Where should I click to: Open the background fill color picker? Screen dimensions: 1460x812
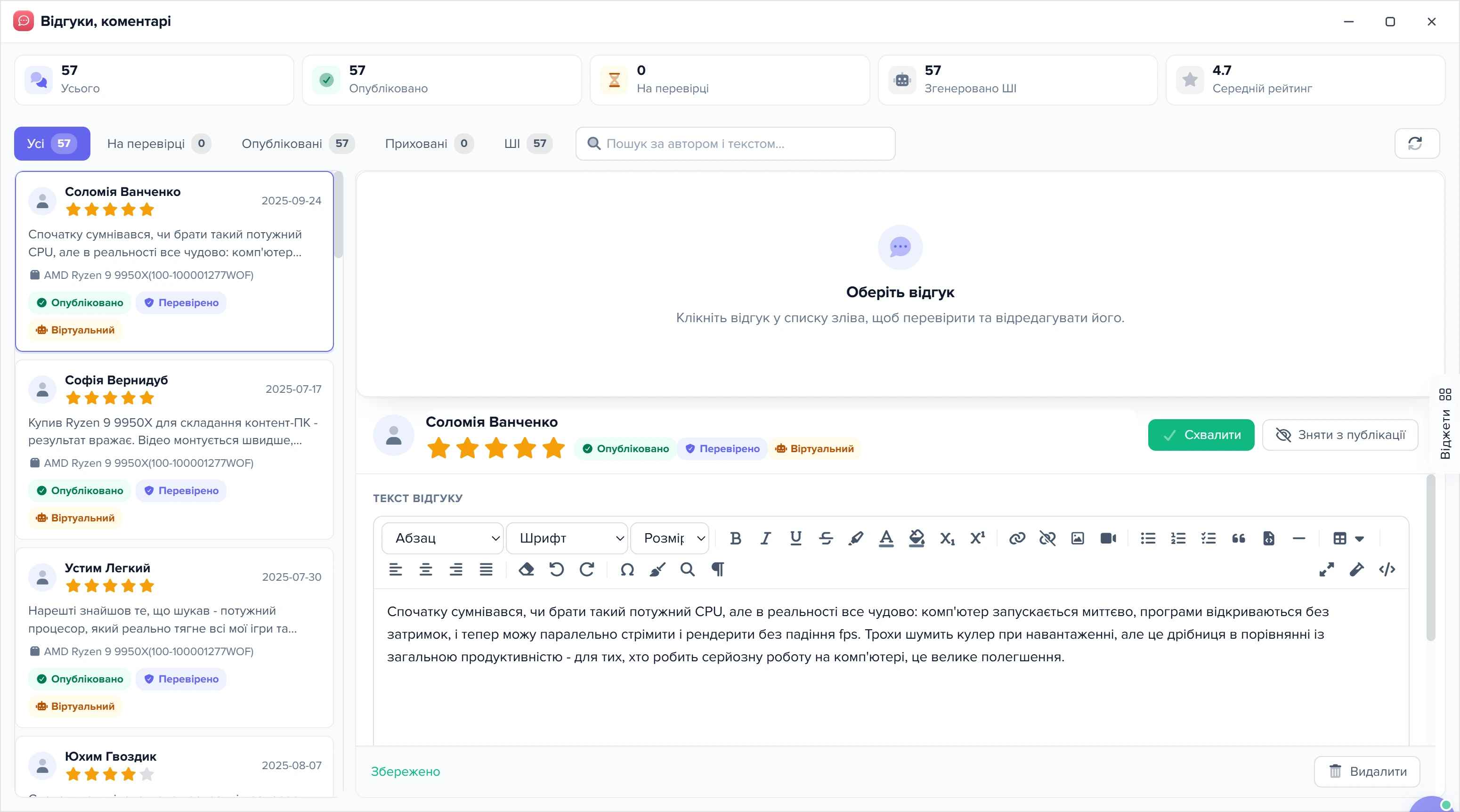917,538
